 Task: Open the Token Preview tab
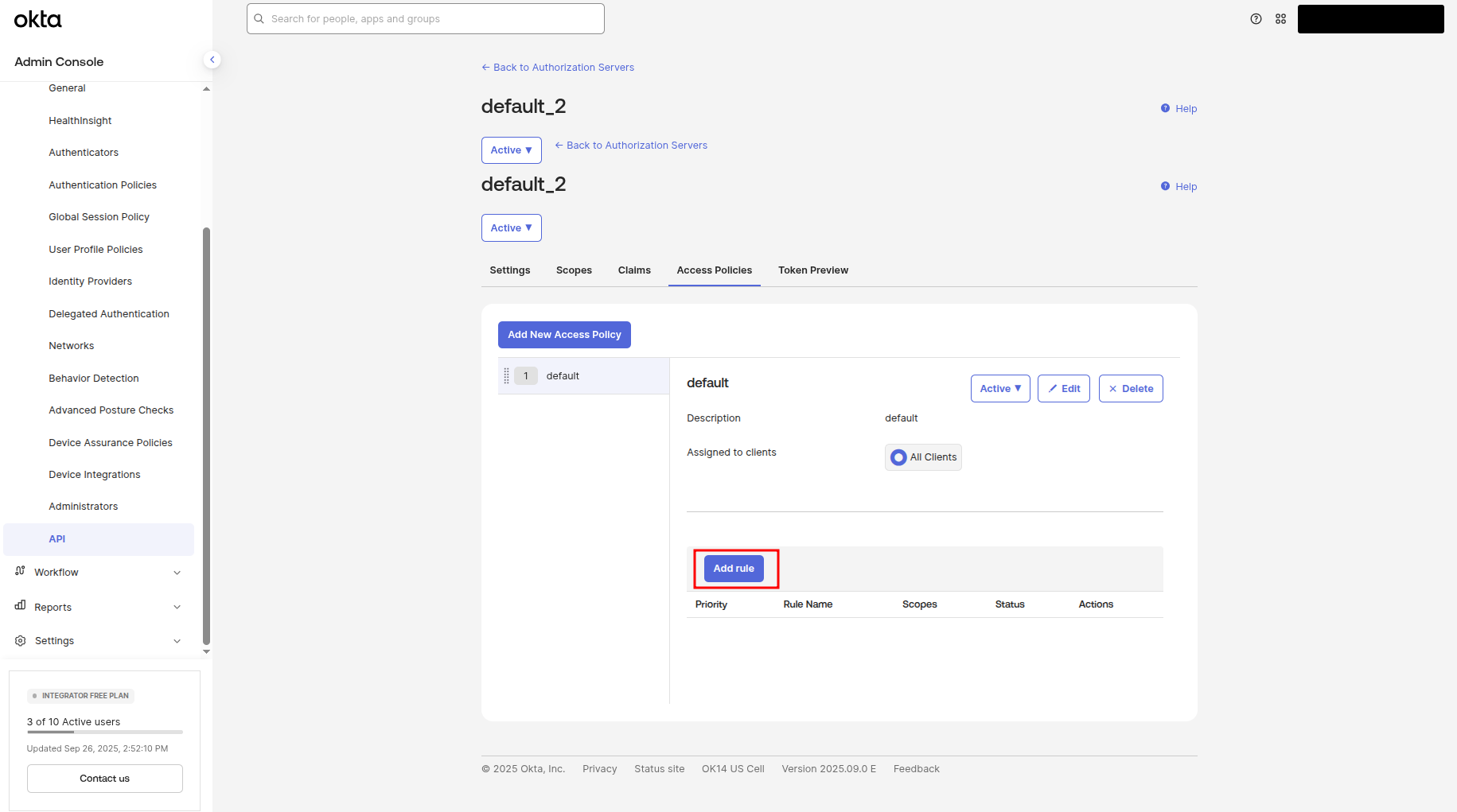[813, 270]
